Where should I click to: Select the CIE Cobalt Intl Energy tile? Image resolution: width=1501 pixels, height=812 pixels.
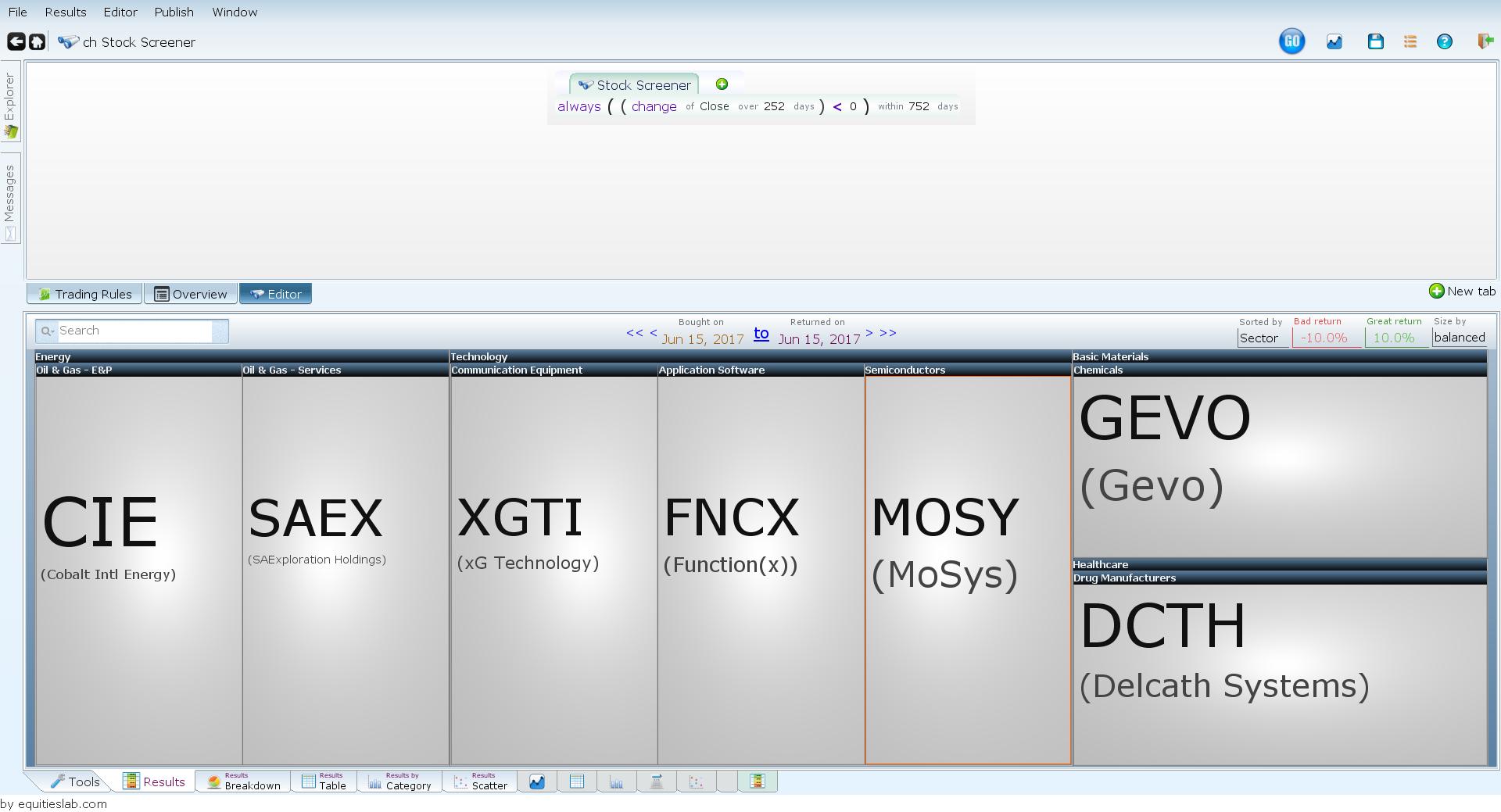point(139,570)
